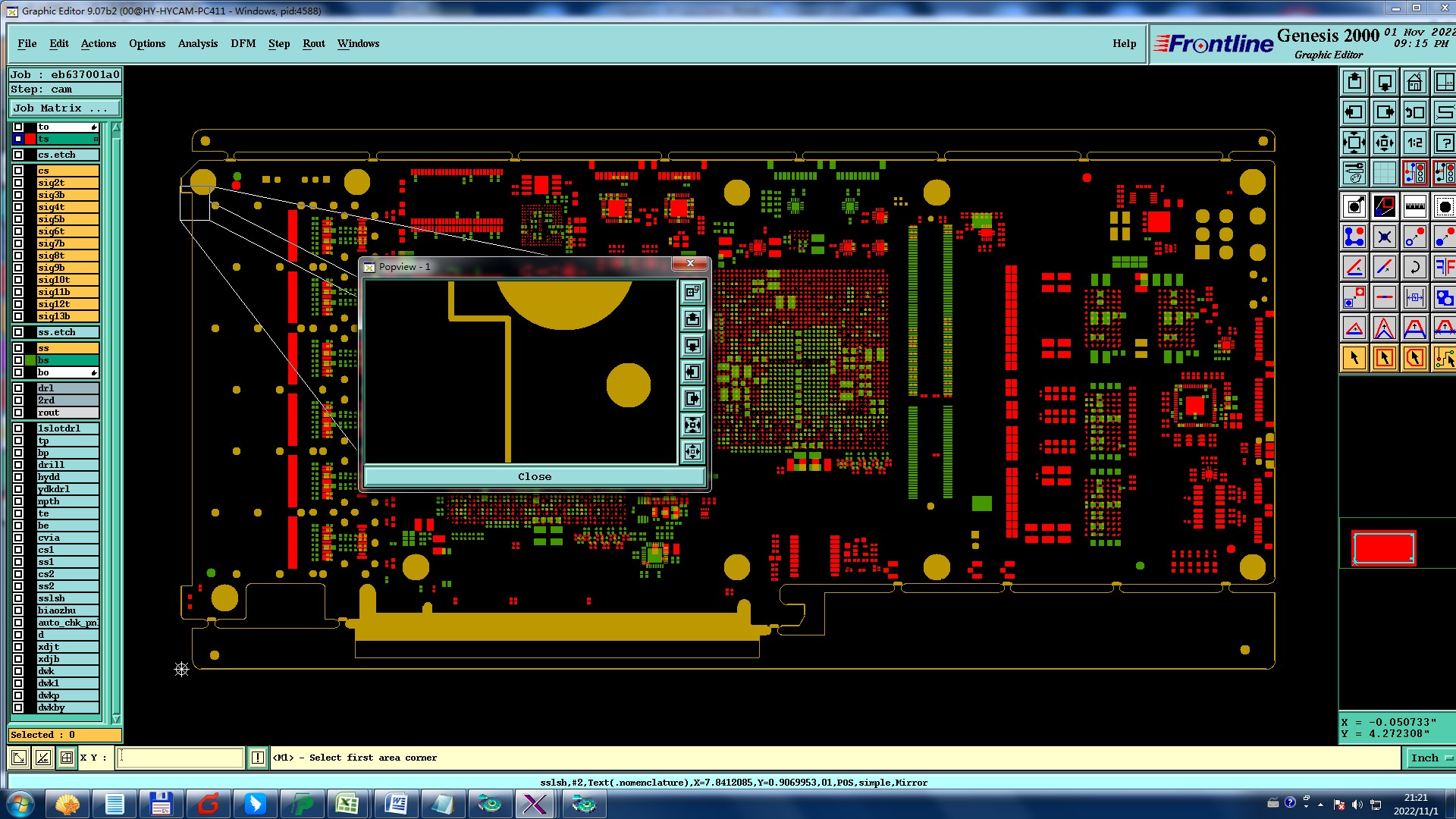Click the grid display icon
The width and height of the screenshot is (1456, 819).
1384,173
